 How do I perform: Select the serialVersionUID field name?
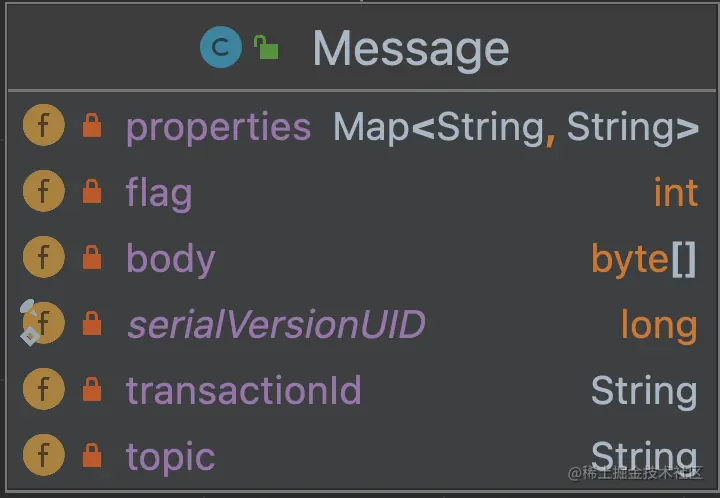pyautogui.click(x=275, y=325)
